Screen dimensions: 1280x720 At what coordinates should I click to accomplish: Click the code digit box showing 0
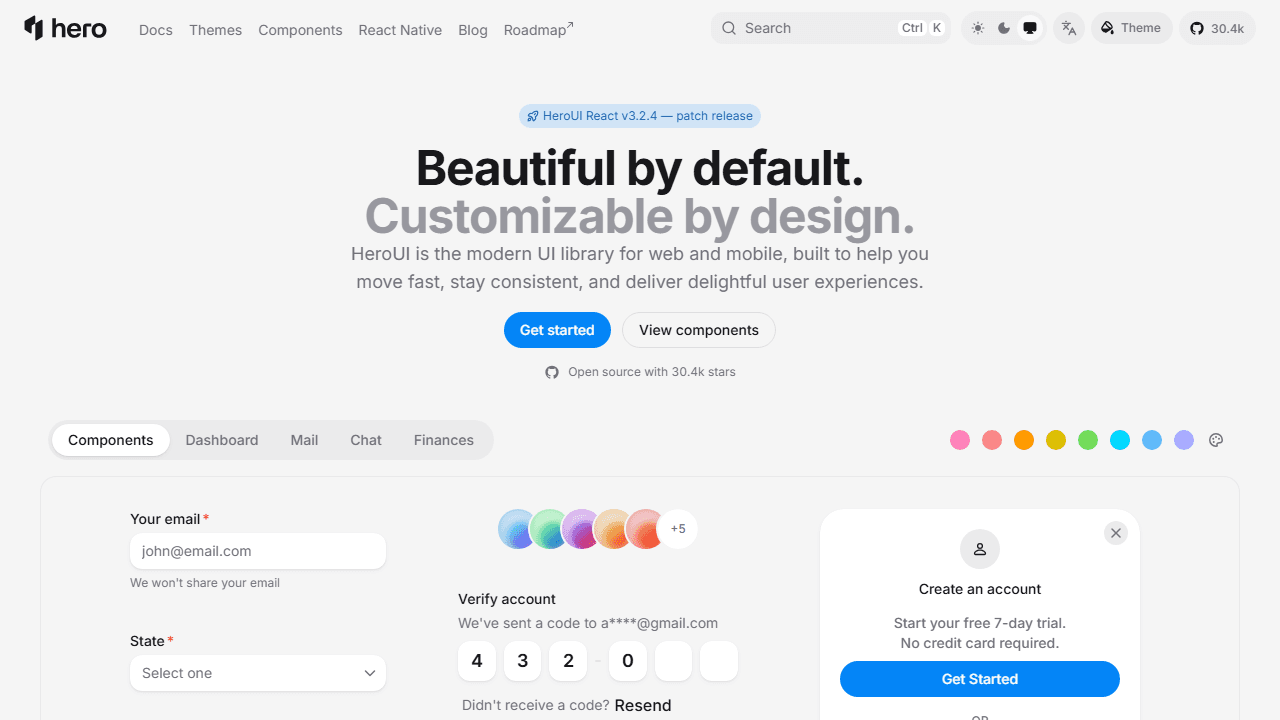point(628,661)
